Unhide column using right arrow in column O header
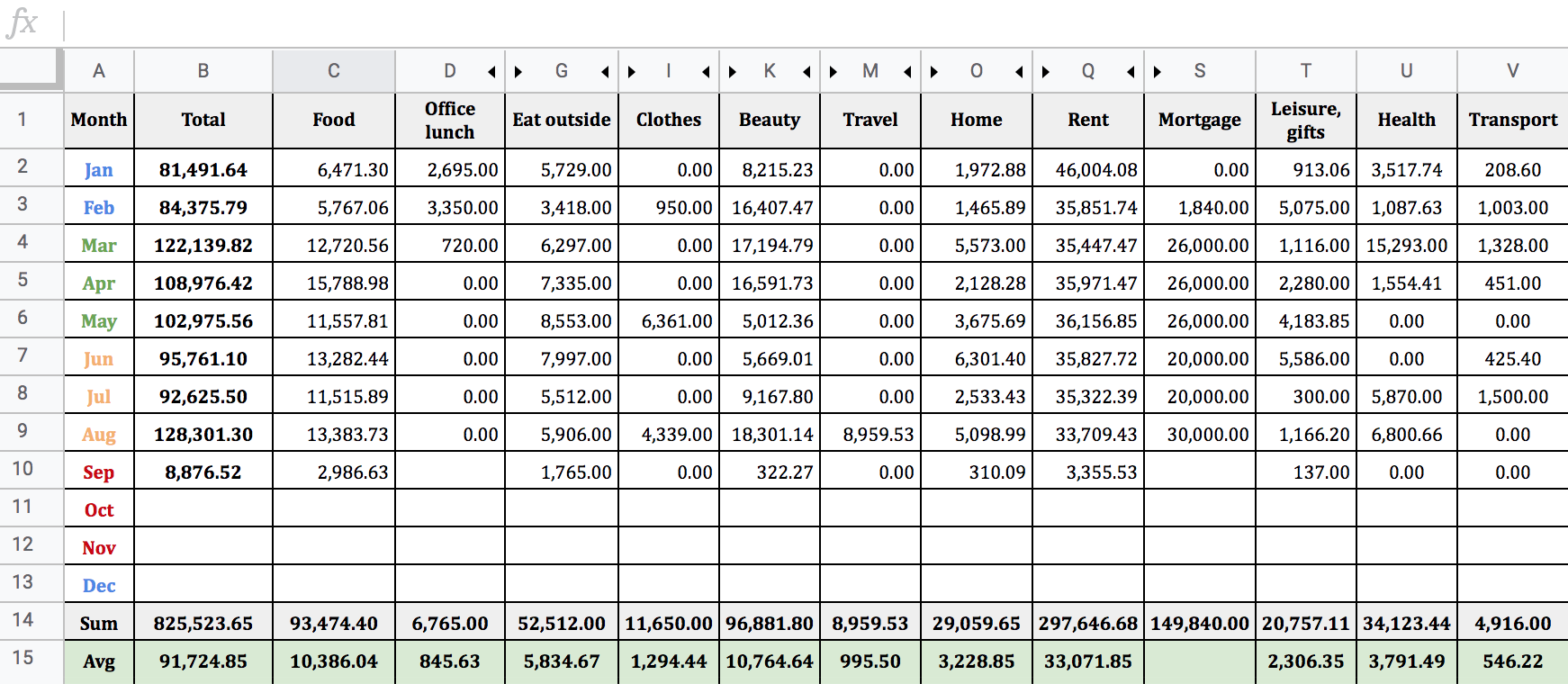 tap(934, 72)
